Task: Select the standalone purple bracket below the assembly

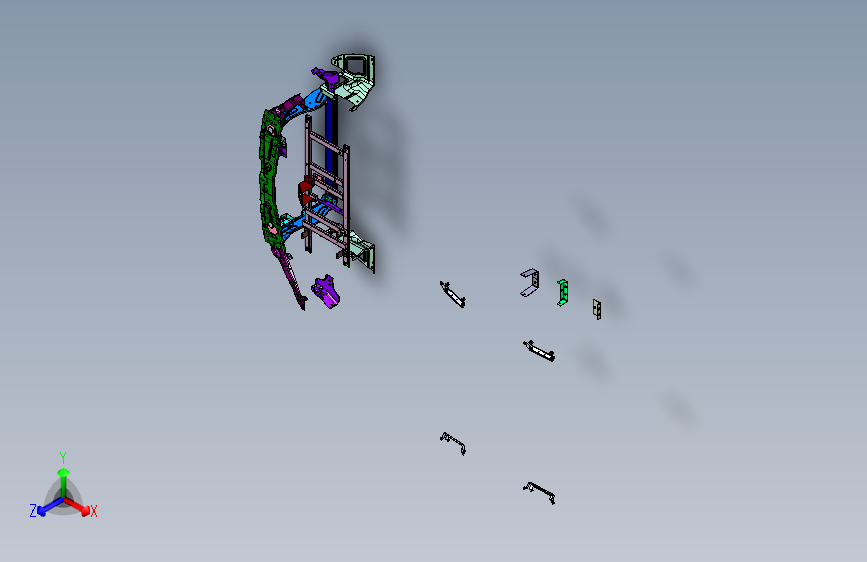Action: click(326, 292)
